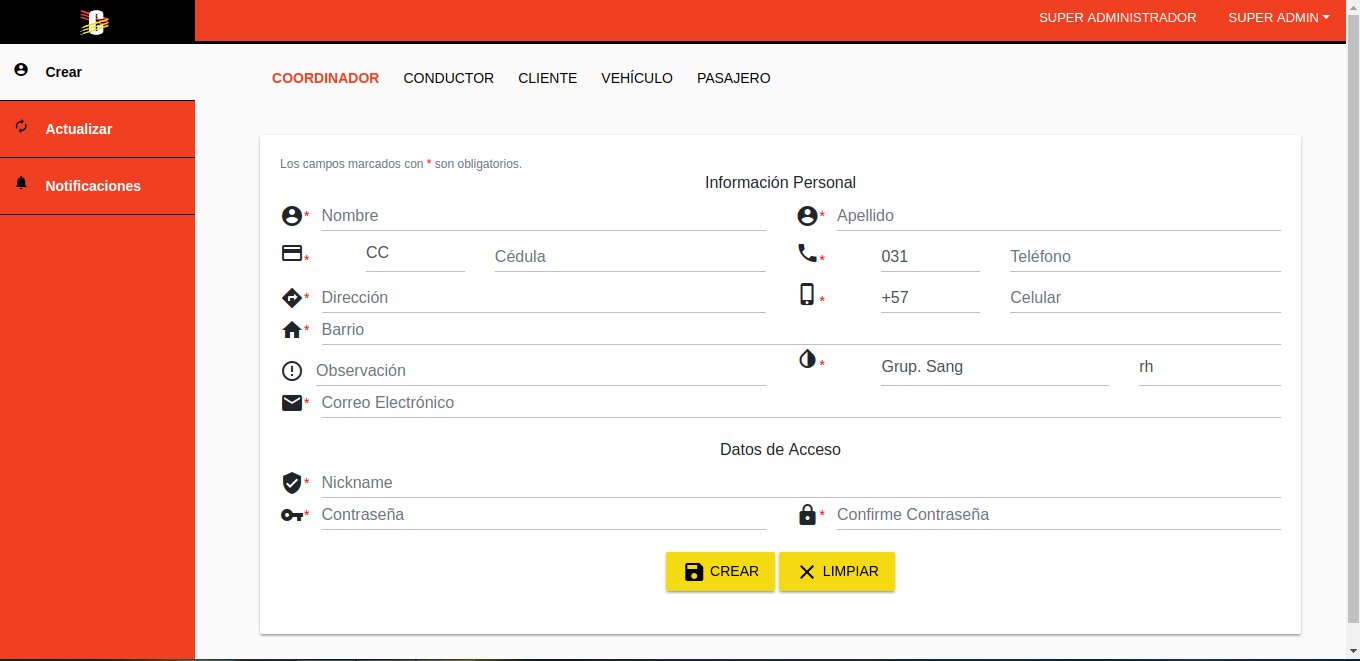This screenshot has height=661, width=1360.
Task: Click the yellow CREAR button
Action: (720, 572)
